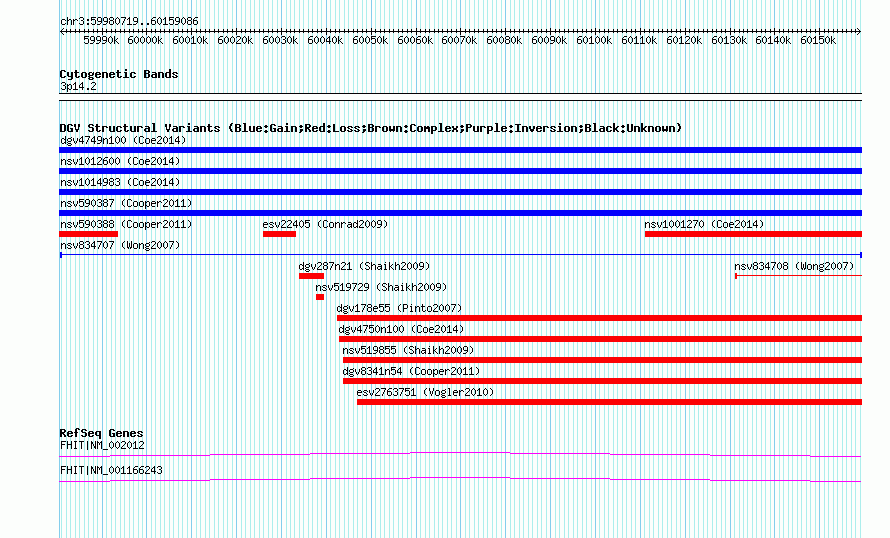Viewport: 890px width, 538px height.
Task: Select the red esv2763751 loss bar
Action: pos(610,402)
